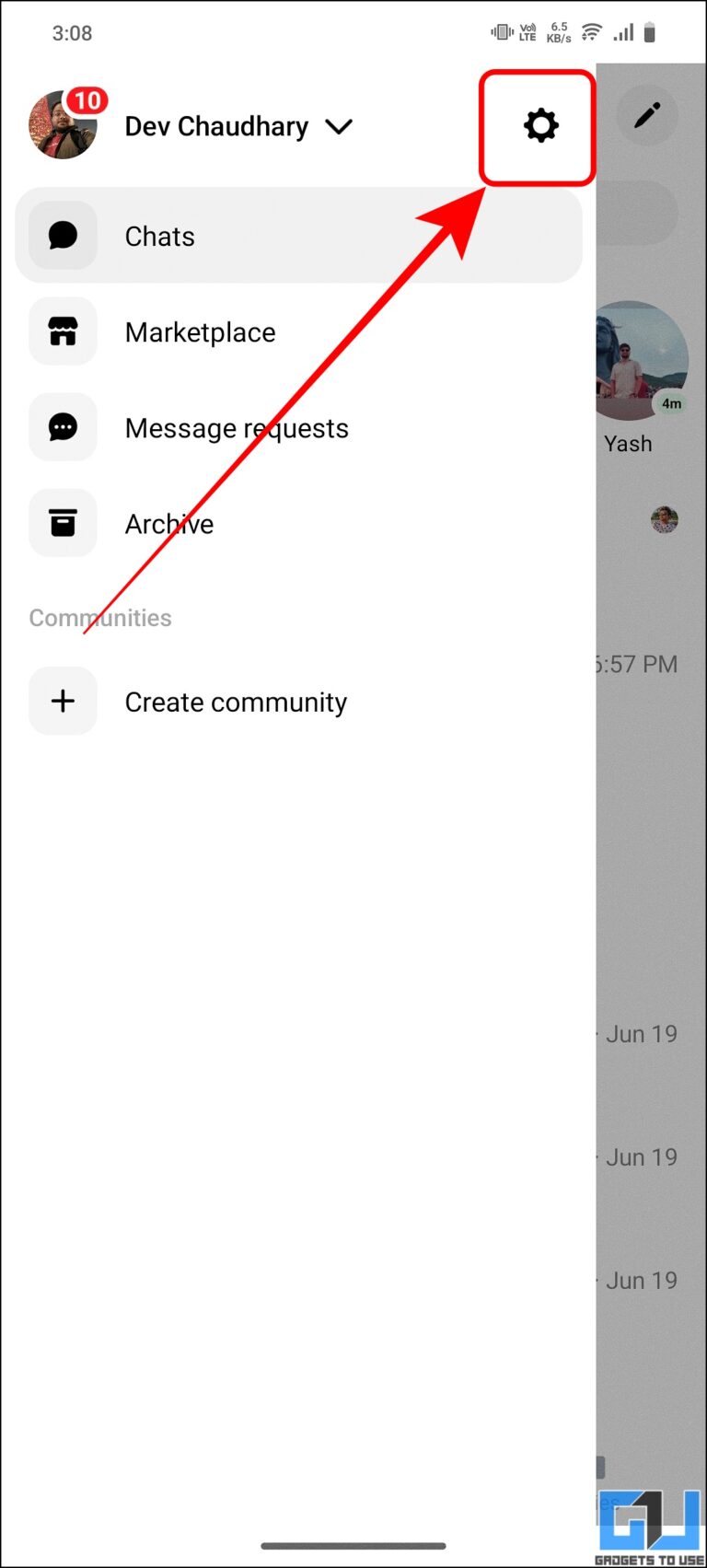707x1568 pixels.
Task: Click the Communities section label
Action: tap(99, 618)
